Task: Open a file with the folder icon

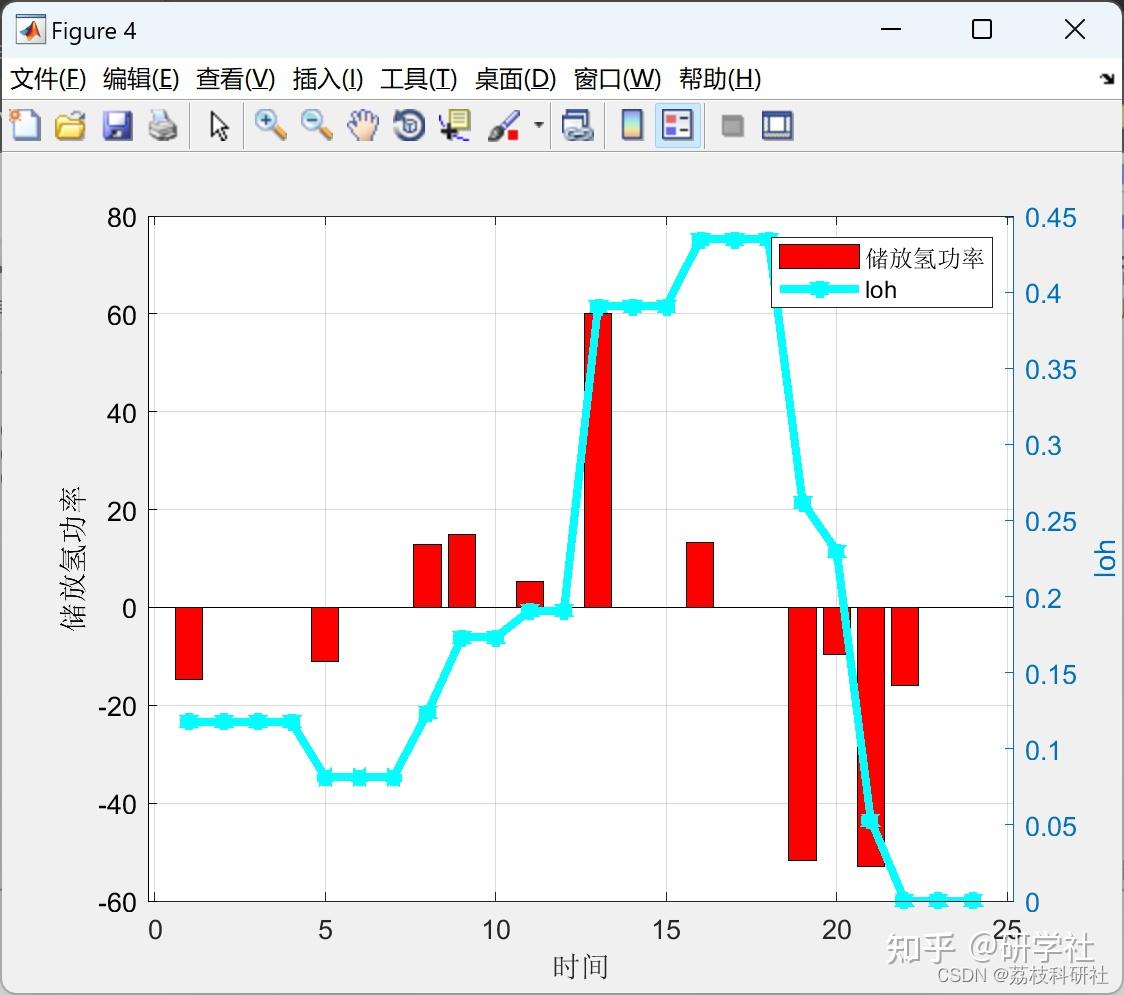Action: tap(70, 125)
